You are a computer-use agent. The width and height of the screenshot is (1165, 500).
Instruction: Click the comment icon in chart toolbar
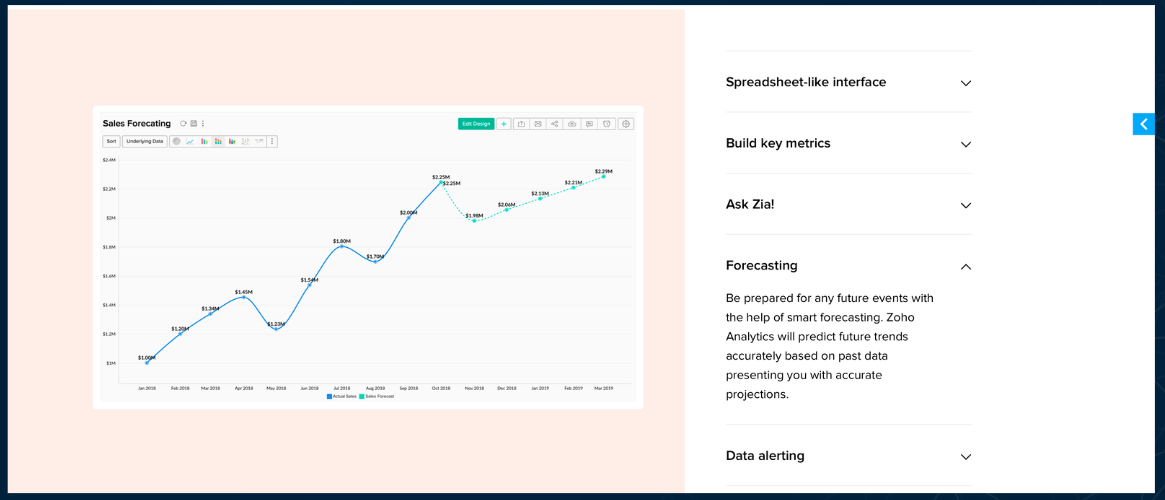pos(589,124)
